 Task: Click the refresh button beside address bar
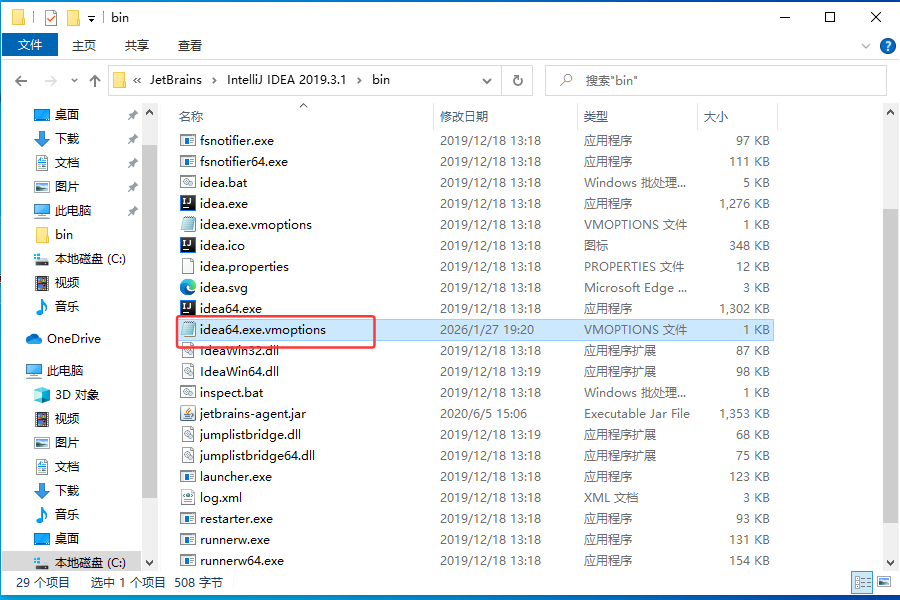click(518, 80)
